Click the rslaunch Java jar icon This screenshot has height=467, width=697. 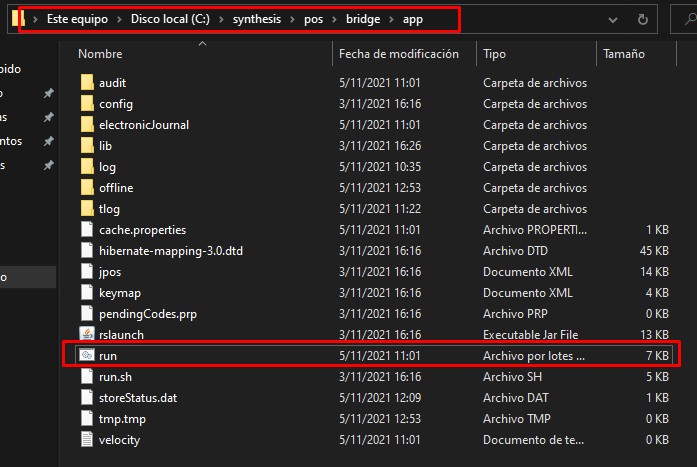pyautogui.click(x=86, y=335)
